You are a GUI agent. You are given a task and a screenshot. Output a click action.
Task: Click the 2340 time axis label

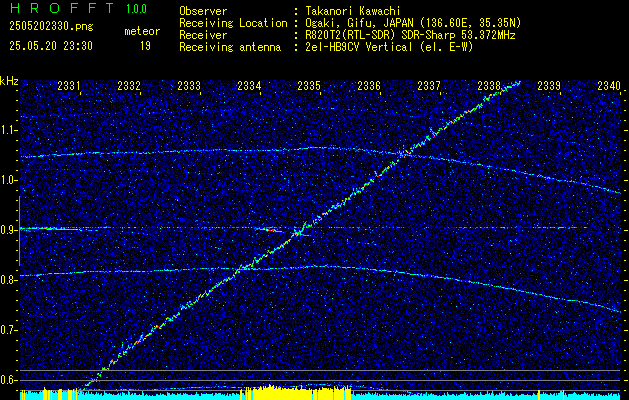[x=609, y=86]
